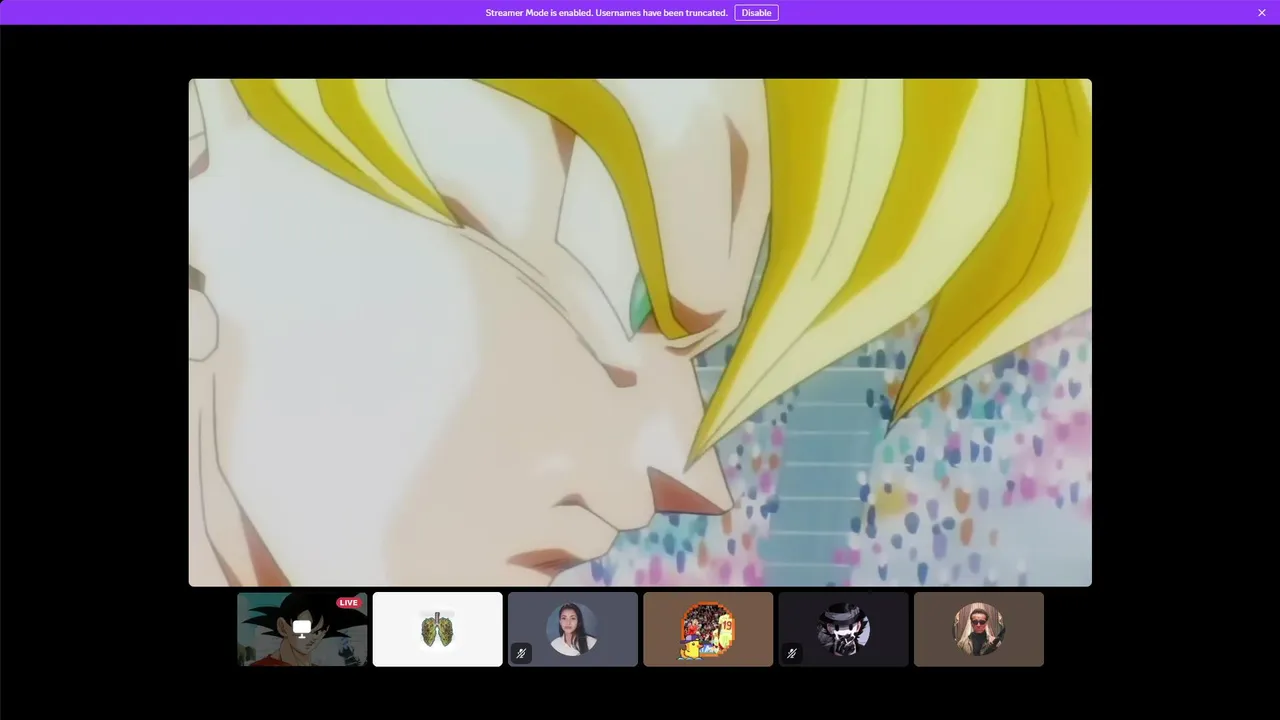The image size is (1280, 720).
Task: Select the participant tile with the yellow duck avatar
Action: (x=708, y=629)
